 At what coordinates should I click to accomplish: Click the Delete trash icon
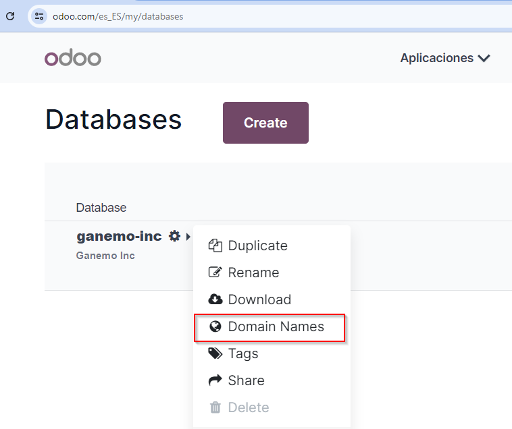coord(215,407)
